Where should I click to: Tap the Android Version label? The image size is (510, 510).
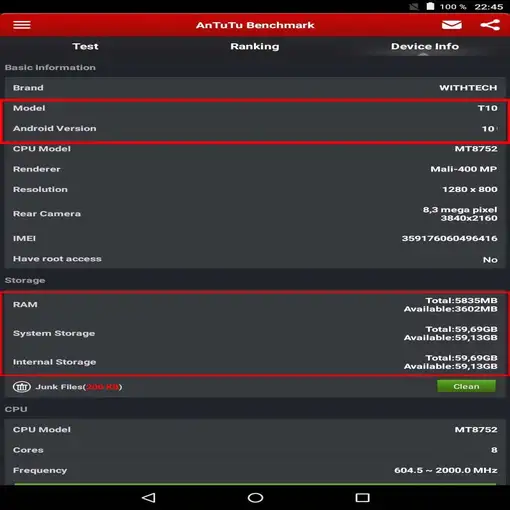click(x=55, y=128)
